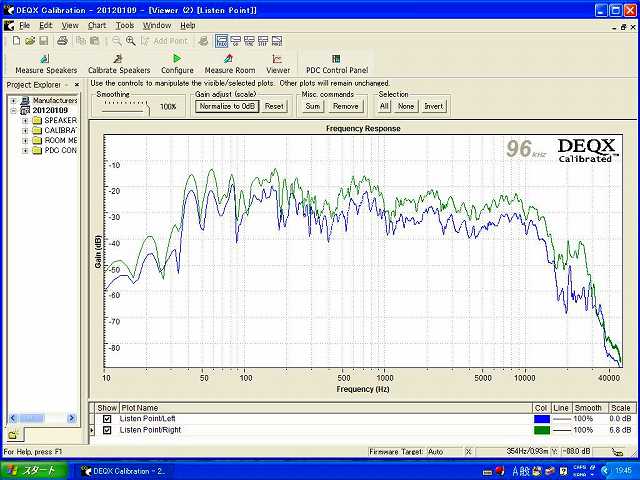The width and height of the screenshot is (640, 480).
Task: Click the None selection button
Action: click(x=406, y=107)
